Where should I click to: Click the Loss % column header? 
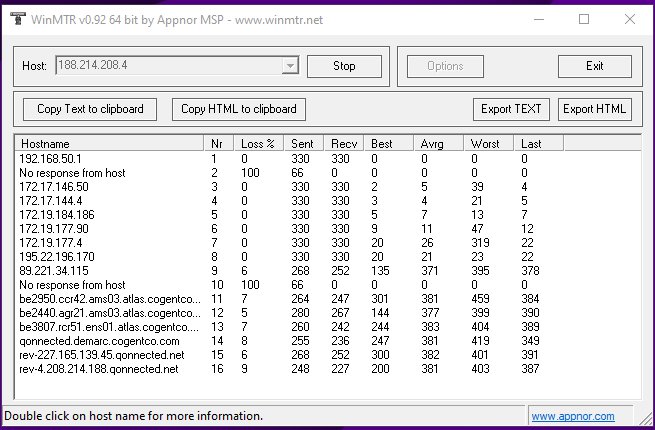259,143
